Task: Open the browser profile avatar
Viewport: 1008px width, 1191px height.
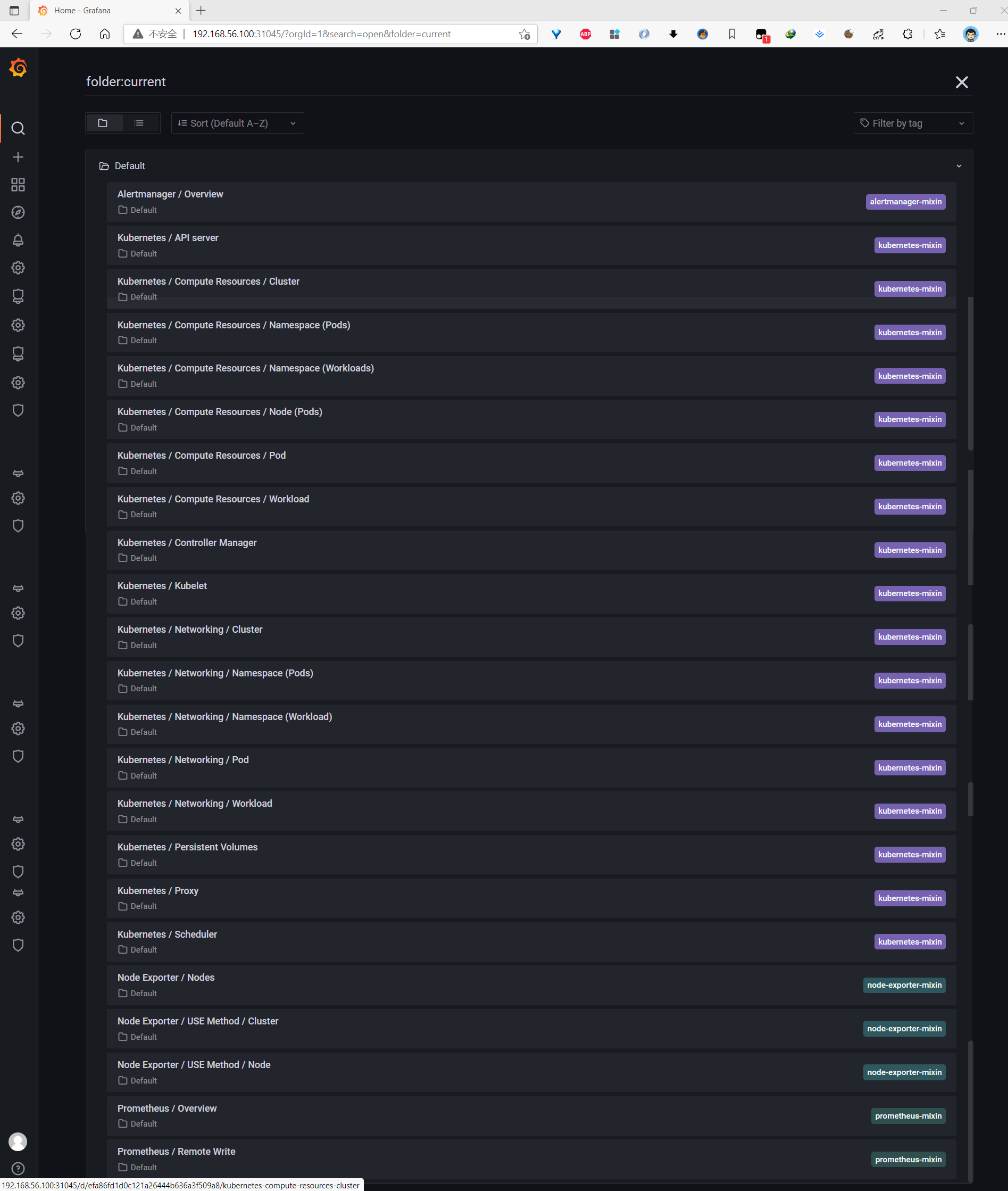Action: coord(970,34)
